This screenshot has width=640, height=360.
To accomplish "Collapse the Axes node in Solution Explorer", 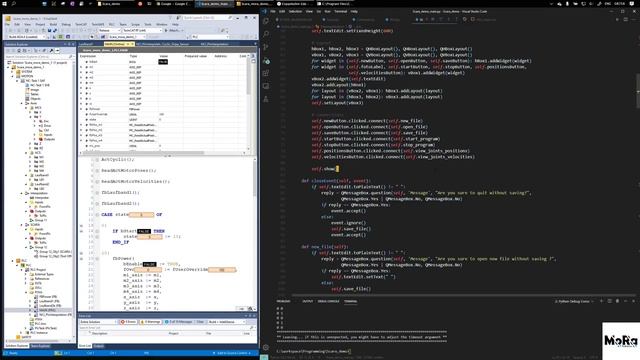I will (22, 103).
